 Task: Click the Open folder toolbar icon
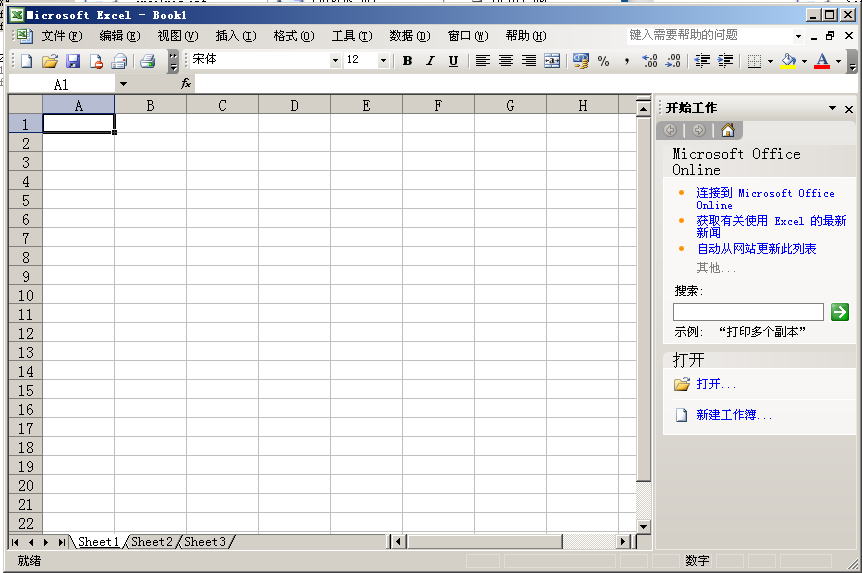click(x=49, y=61)
